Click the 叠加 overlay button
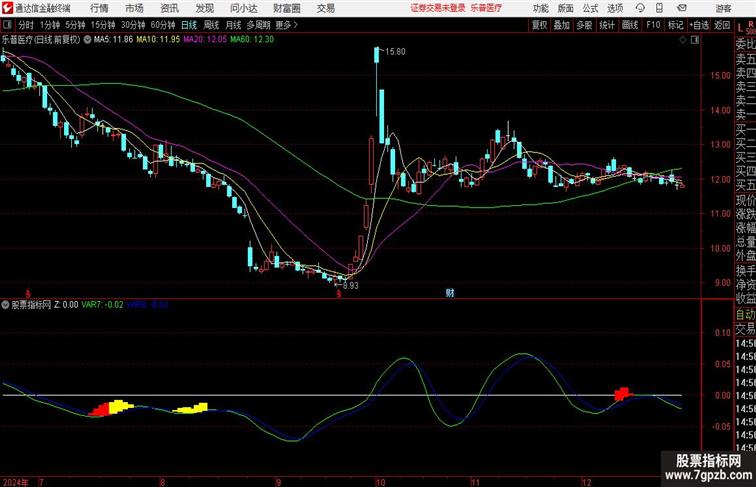This screenshot has width=756, height=487. pos(562,25)
